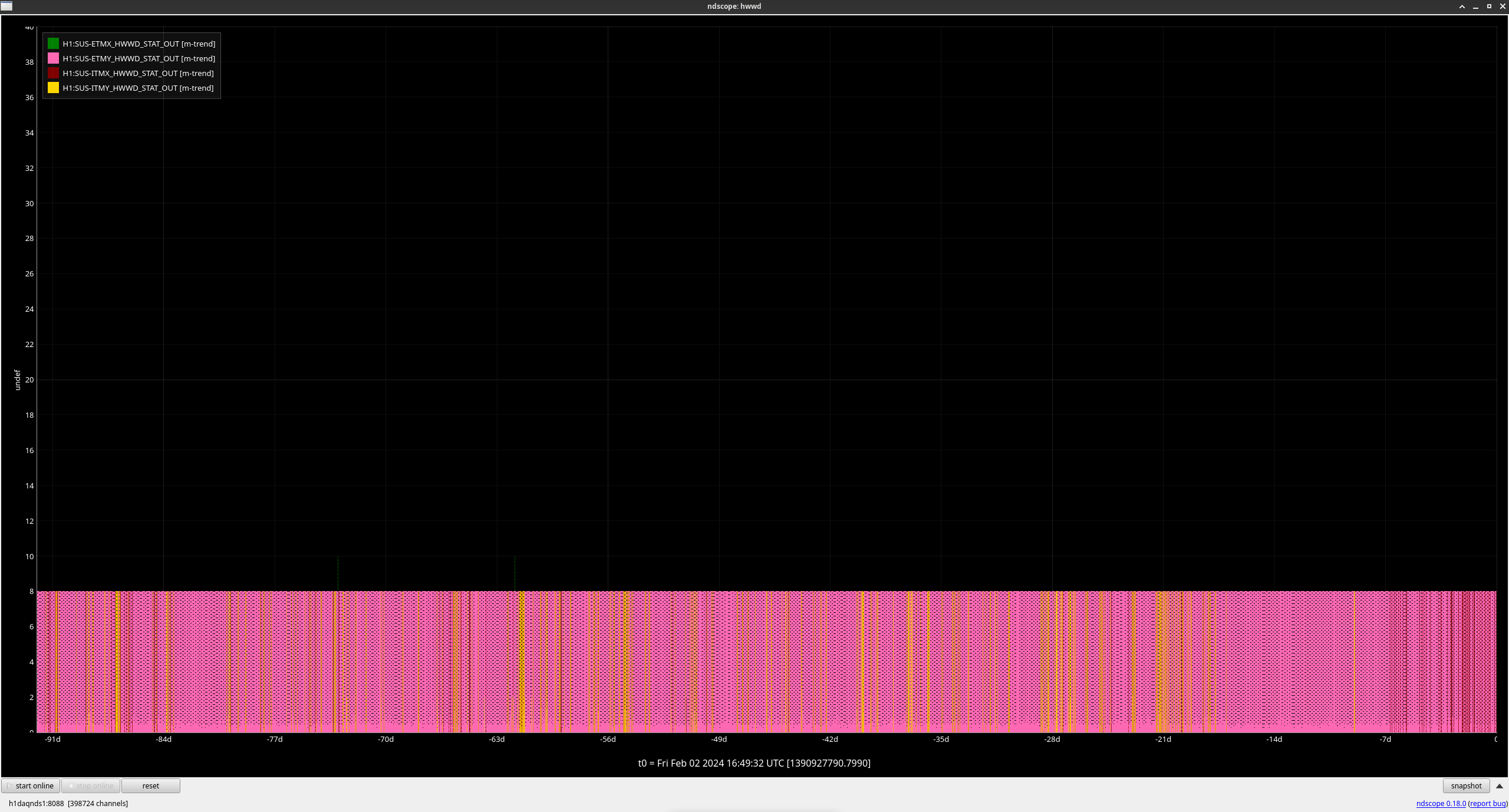1509x812 pixels.
Task: Open the window menu icon in title bar
Action: coord(6,6)
